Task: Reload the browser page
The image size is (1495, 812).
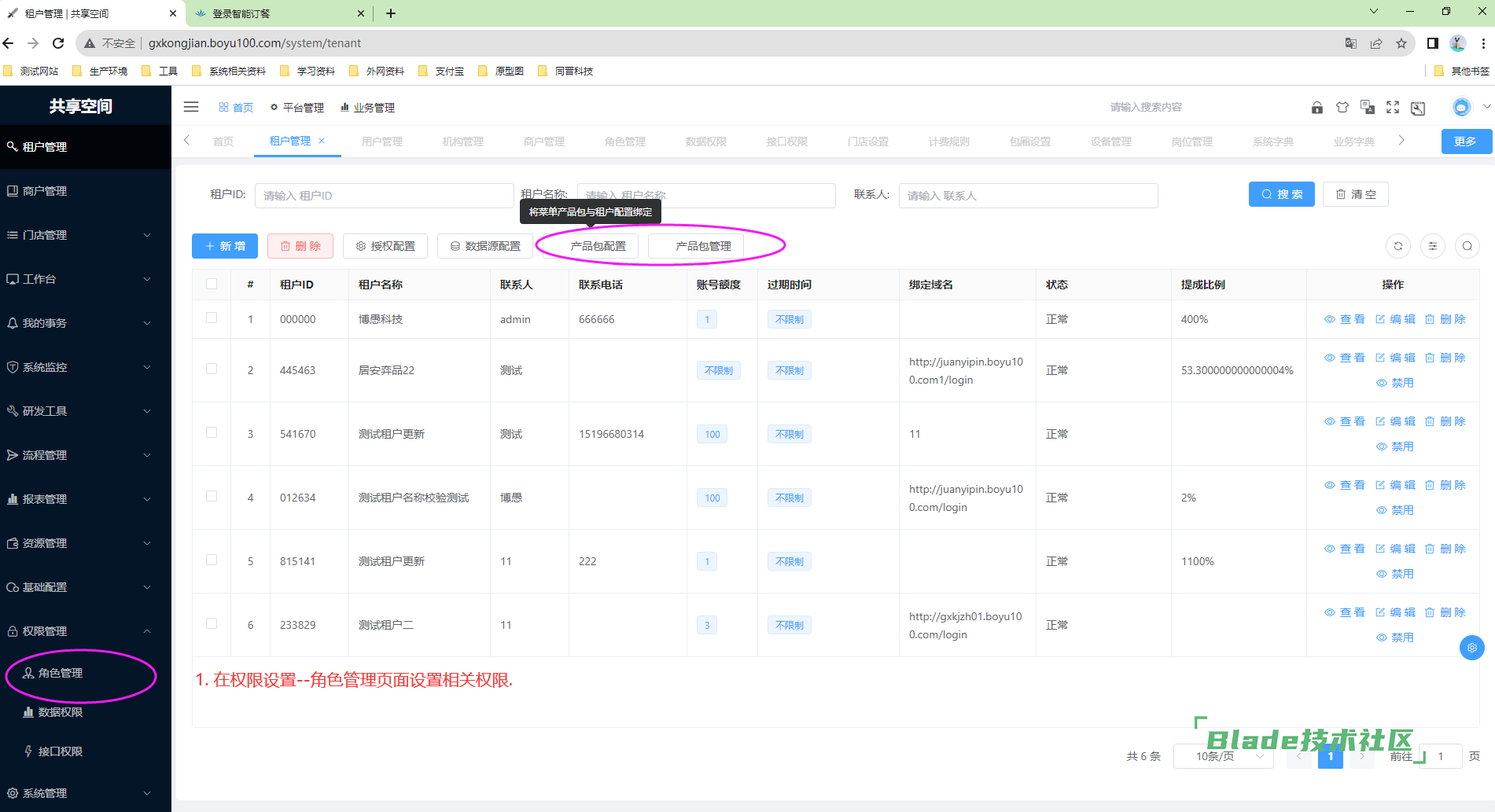Action: (x=58, y=43)
